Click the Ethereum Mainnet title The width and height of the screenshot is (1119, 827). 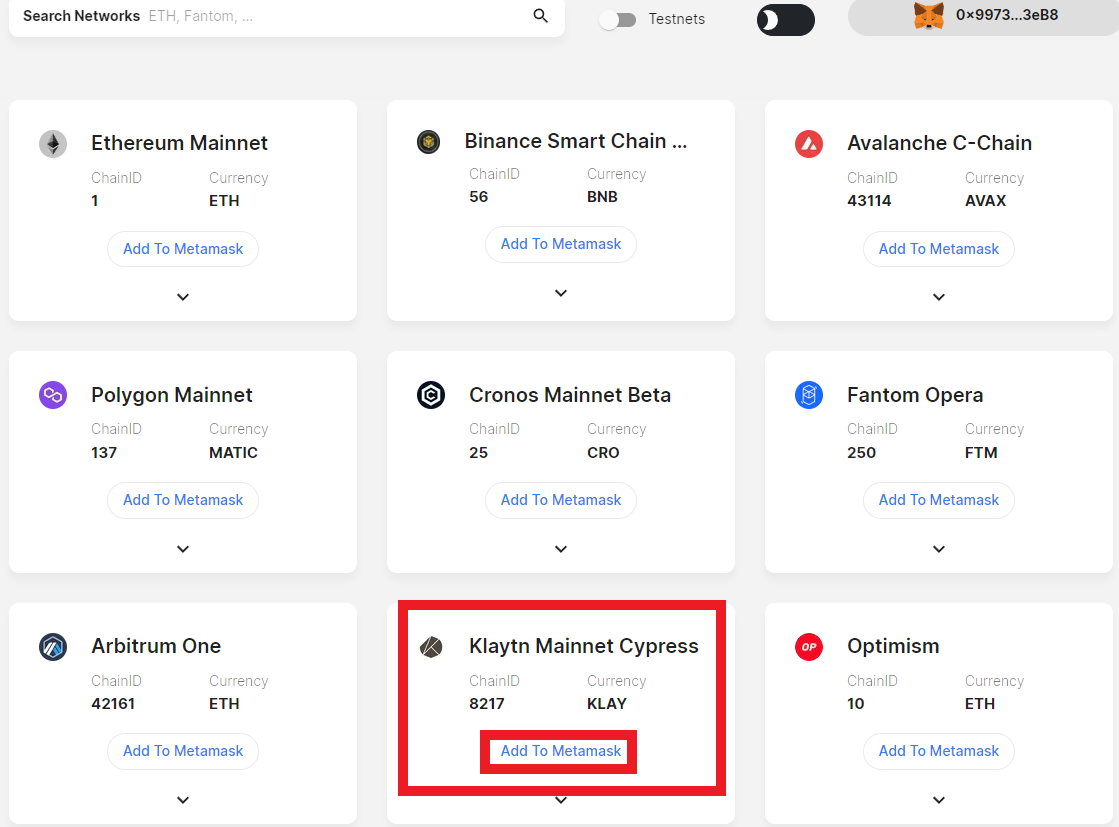coord(179,143)
